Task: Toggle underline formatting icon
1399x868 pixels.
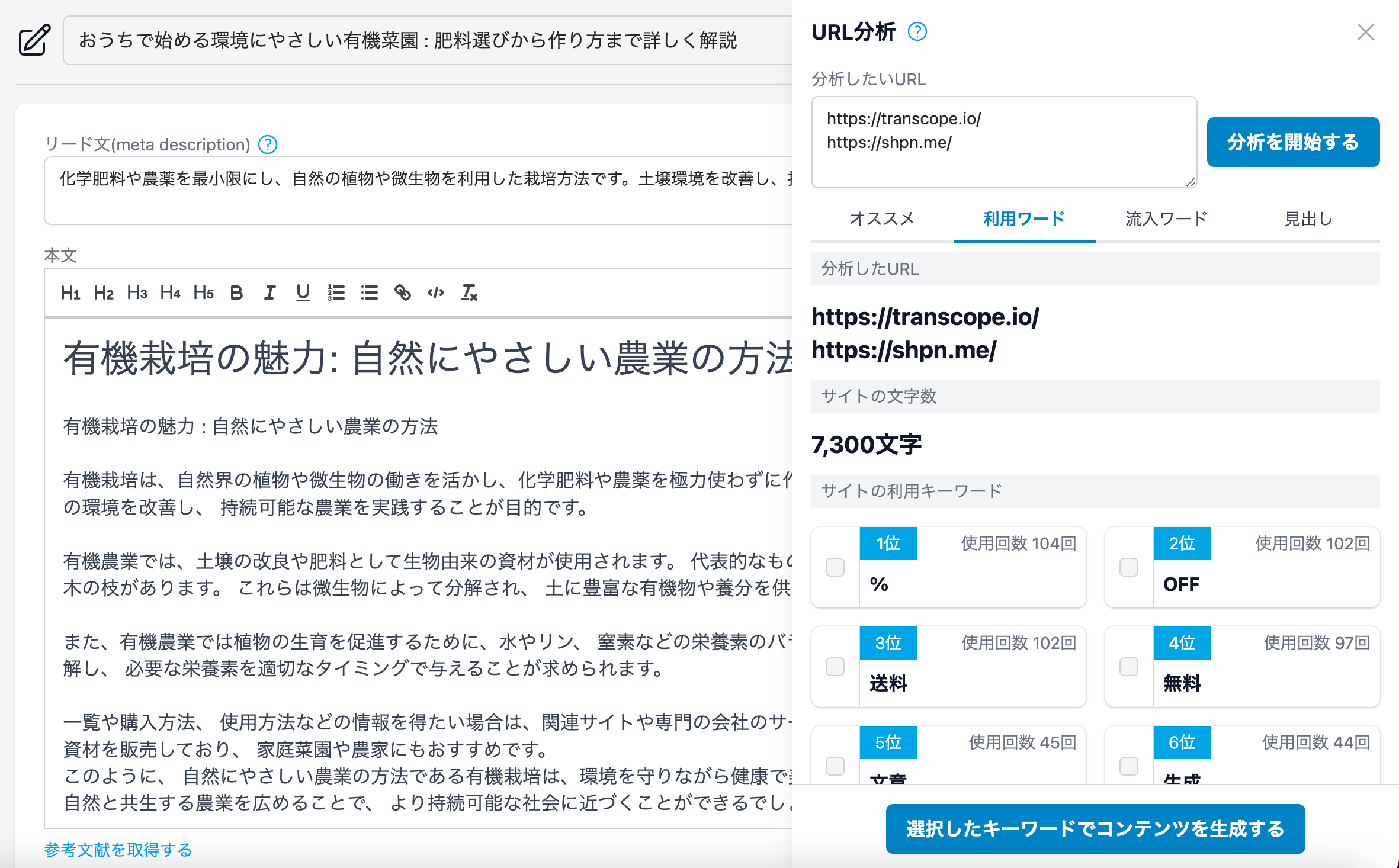Action: (303, 292)
